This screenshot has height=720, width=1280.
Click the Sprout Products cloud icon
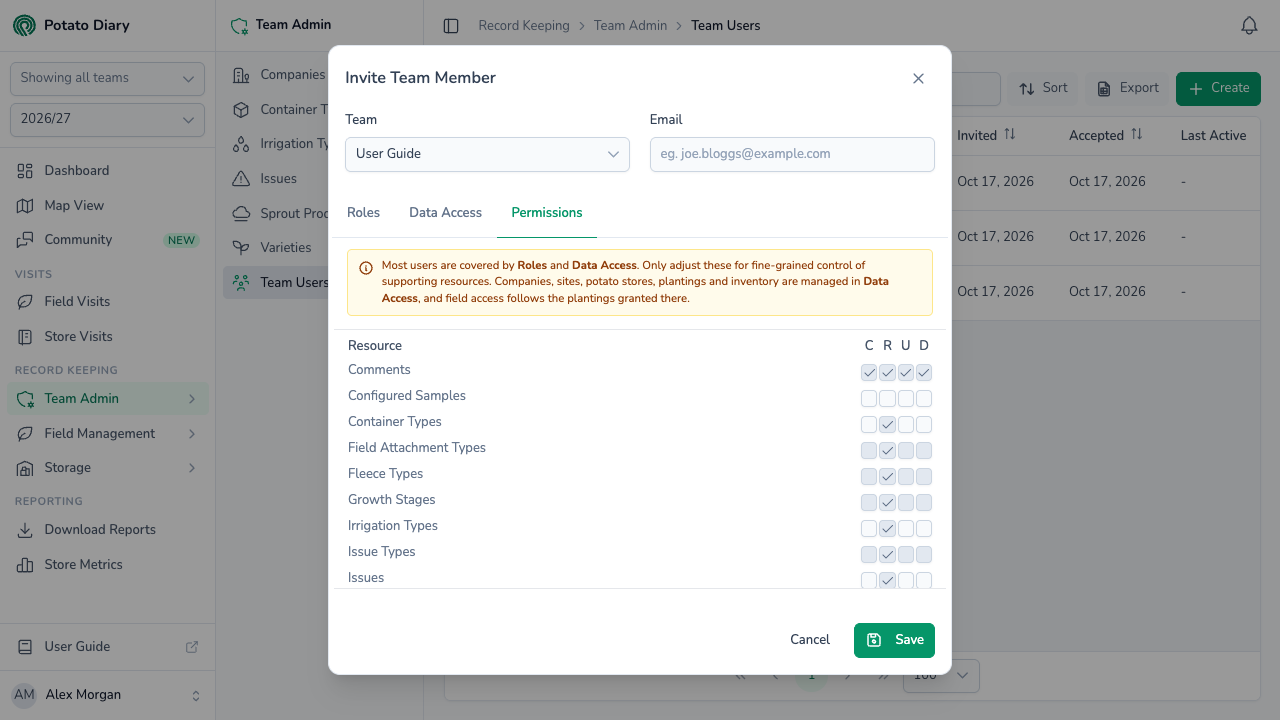(241, 214)
